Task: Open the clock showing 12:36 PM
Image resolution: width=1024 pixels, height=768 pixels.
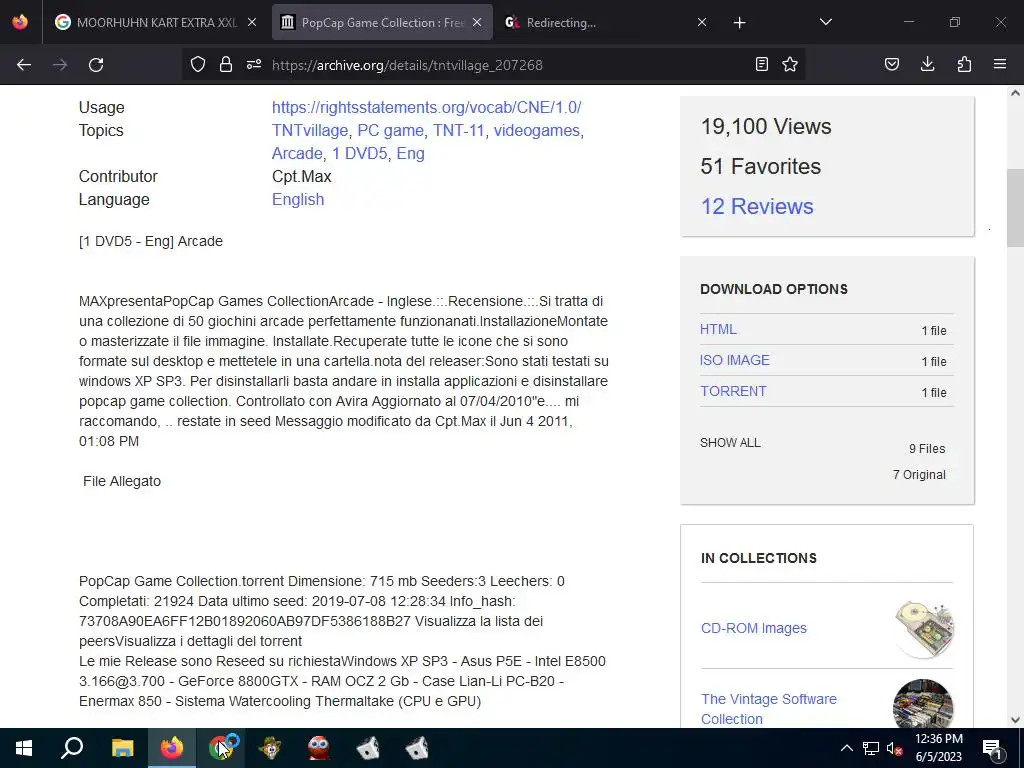Action: (x=938, y=748)
